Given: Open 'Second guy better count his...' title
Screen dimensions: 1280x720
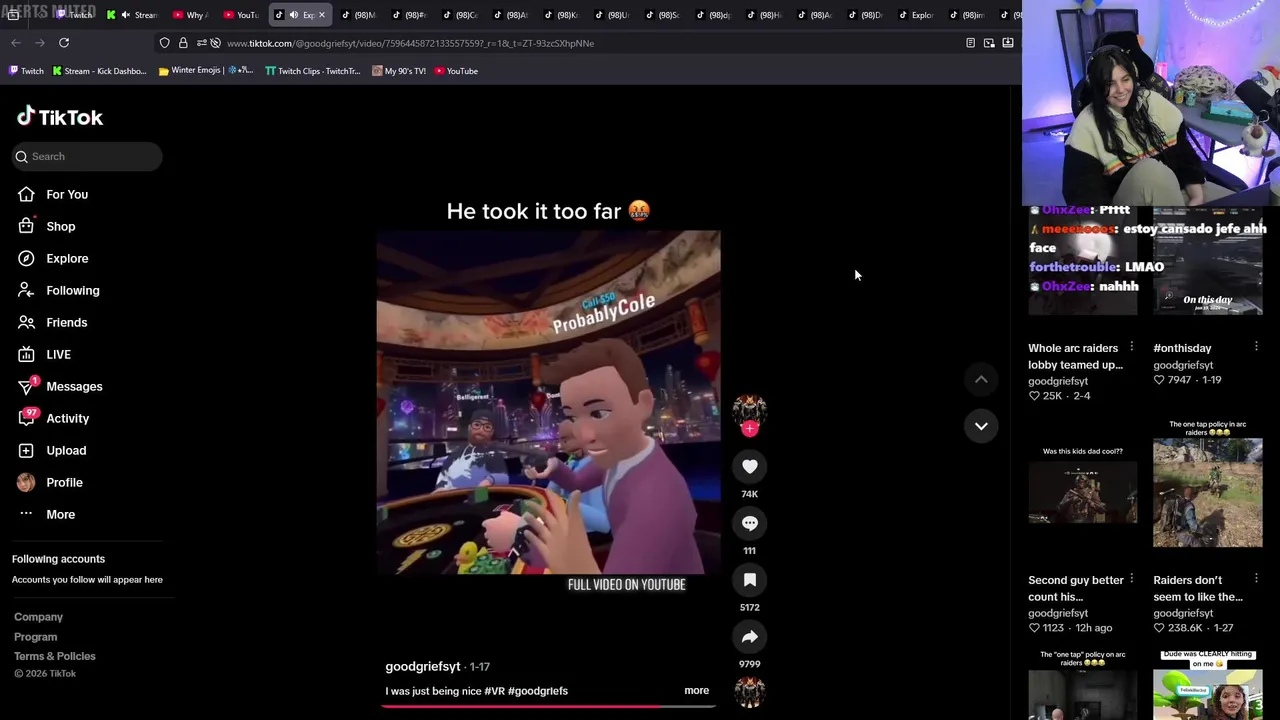Looking at the screenshot, I should 1076,588.
